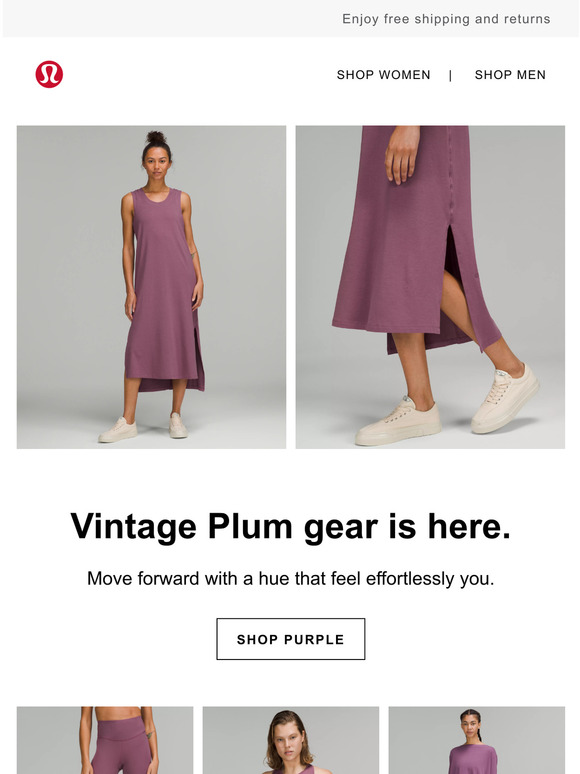
Task: Click the Vintage Plum gear headline
Action: tap(291, 527)
